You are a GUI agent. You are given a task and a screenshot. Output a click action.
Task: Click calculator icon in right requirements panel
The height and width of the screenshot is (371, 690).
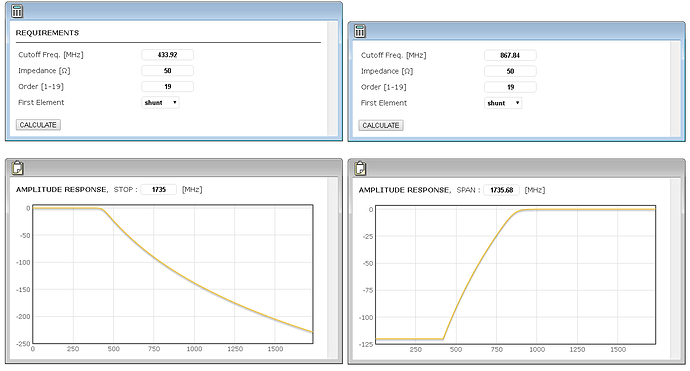click(360, 31)
